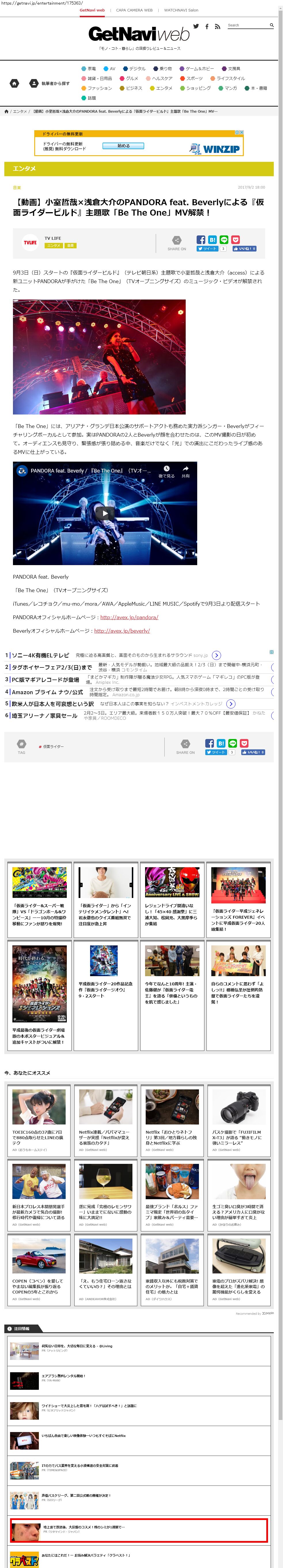
Task: Open the Facebook icon in the header
Action: pyautogui.click(x=207, y=26)
